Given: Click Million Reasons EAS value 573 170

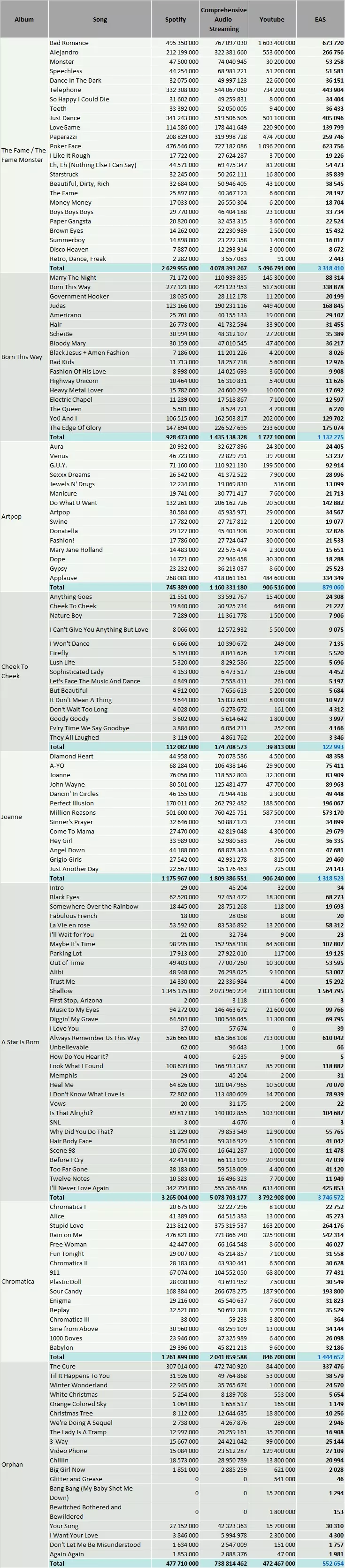Looking at the screenshot, I should coord(333,812).
